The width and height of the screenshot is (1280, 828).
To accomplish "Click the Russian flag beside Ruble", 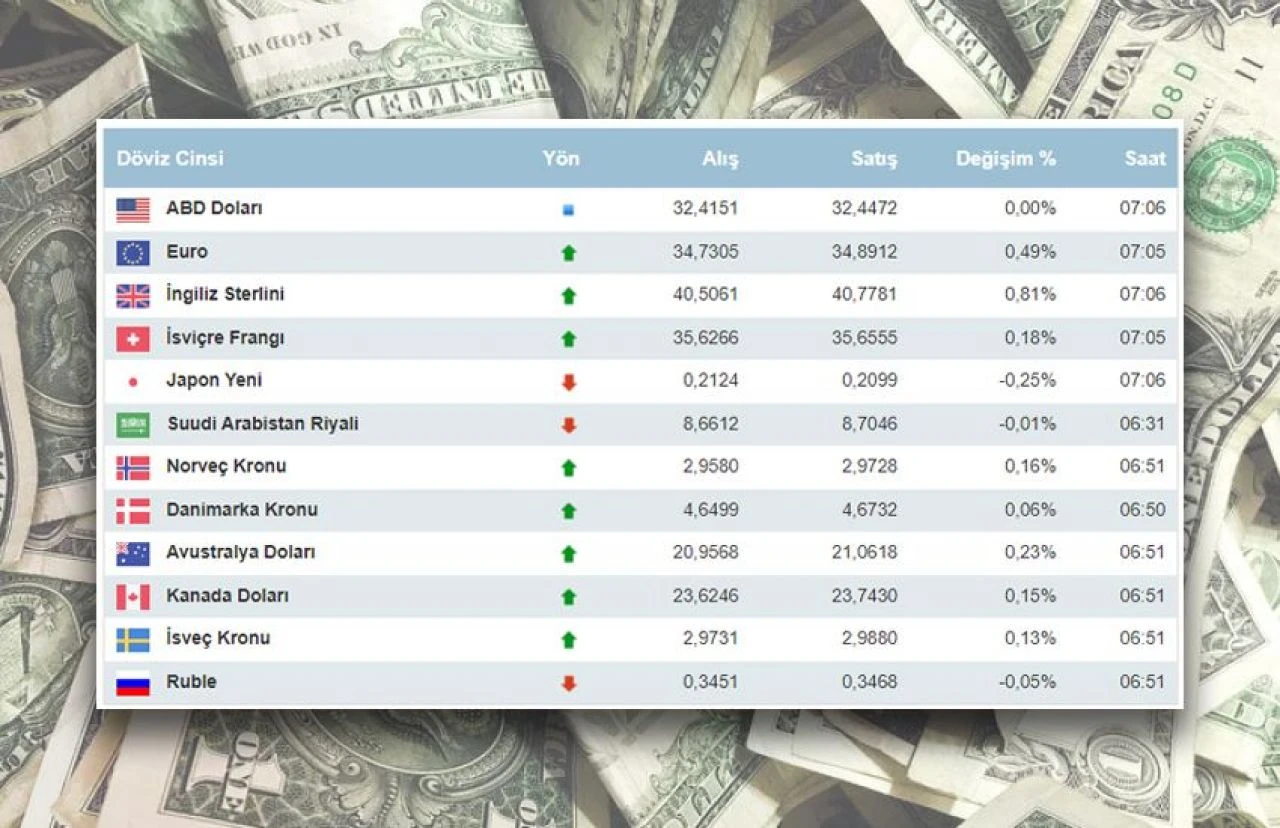I will (132, 683).
